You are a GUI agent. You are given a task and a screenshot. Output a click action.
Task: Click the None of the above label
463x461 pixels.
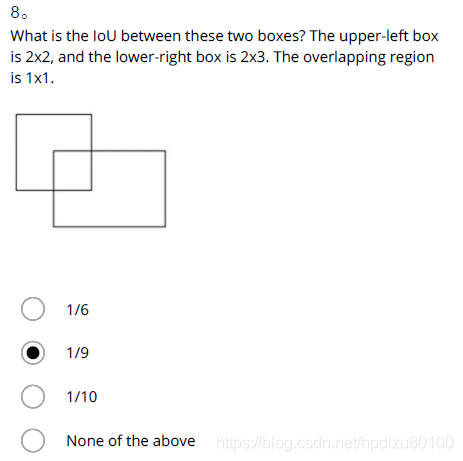click(131, 441)
